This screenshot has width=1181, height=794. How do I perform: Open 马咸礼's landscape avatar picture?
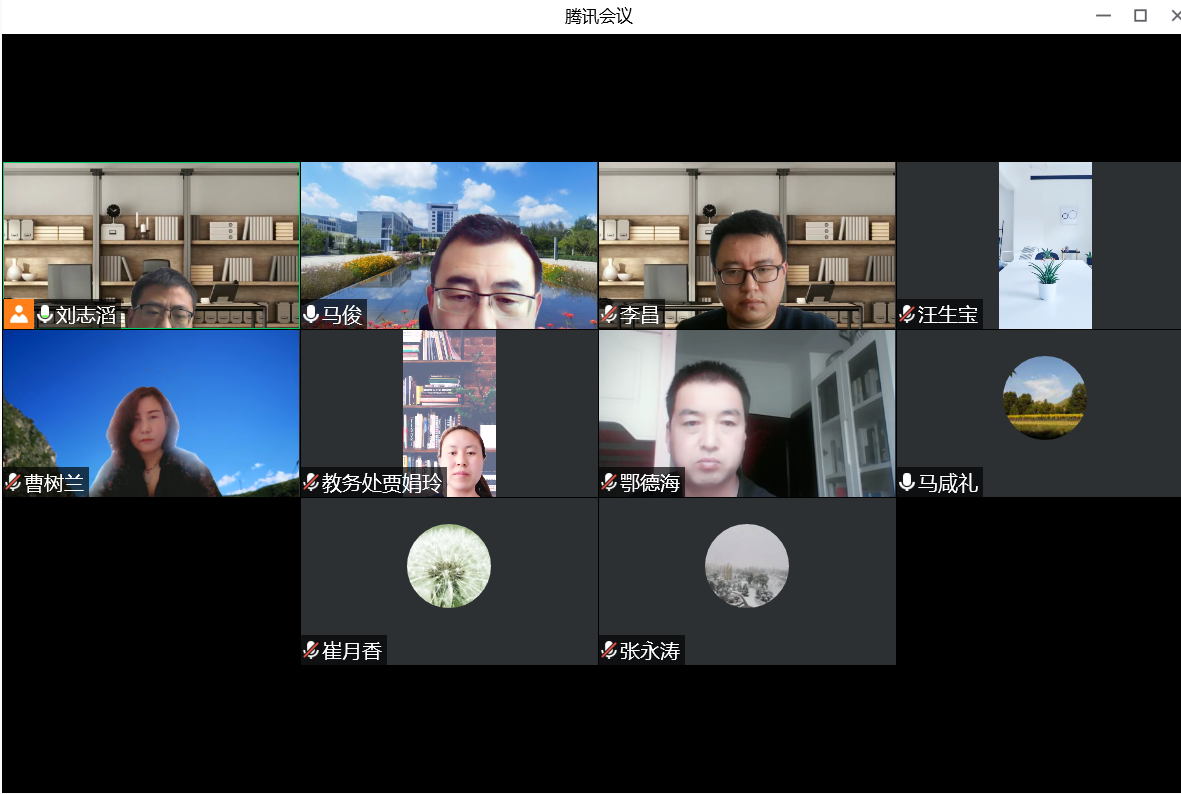point(1045,398)
